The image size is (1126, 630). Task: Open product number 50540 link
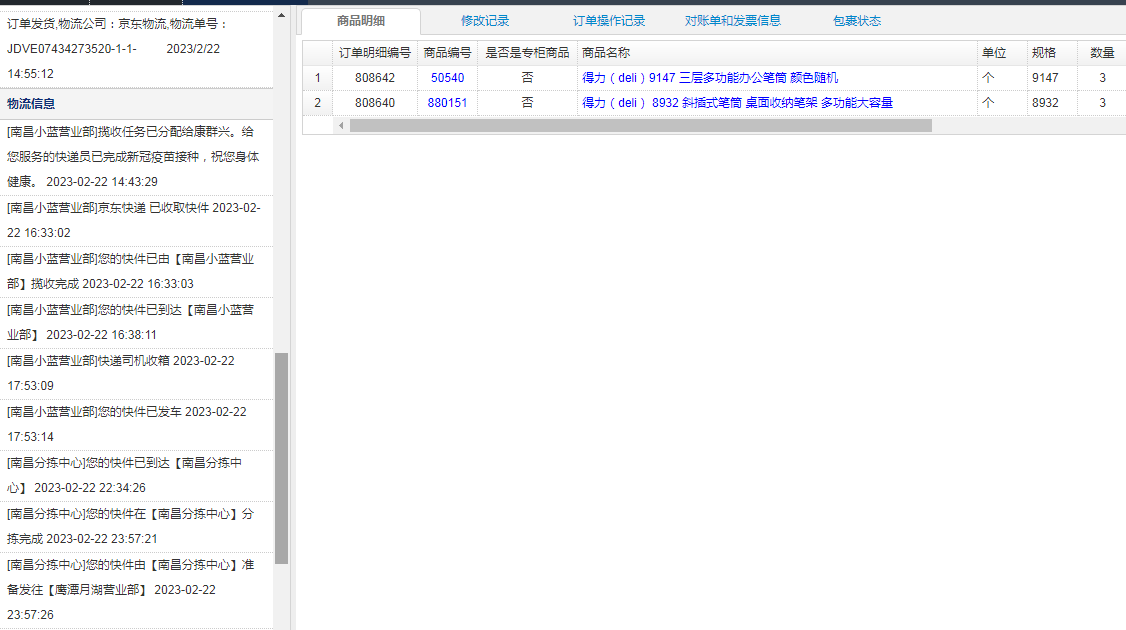pos(447,78)
